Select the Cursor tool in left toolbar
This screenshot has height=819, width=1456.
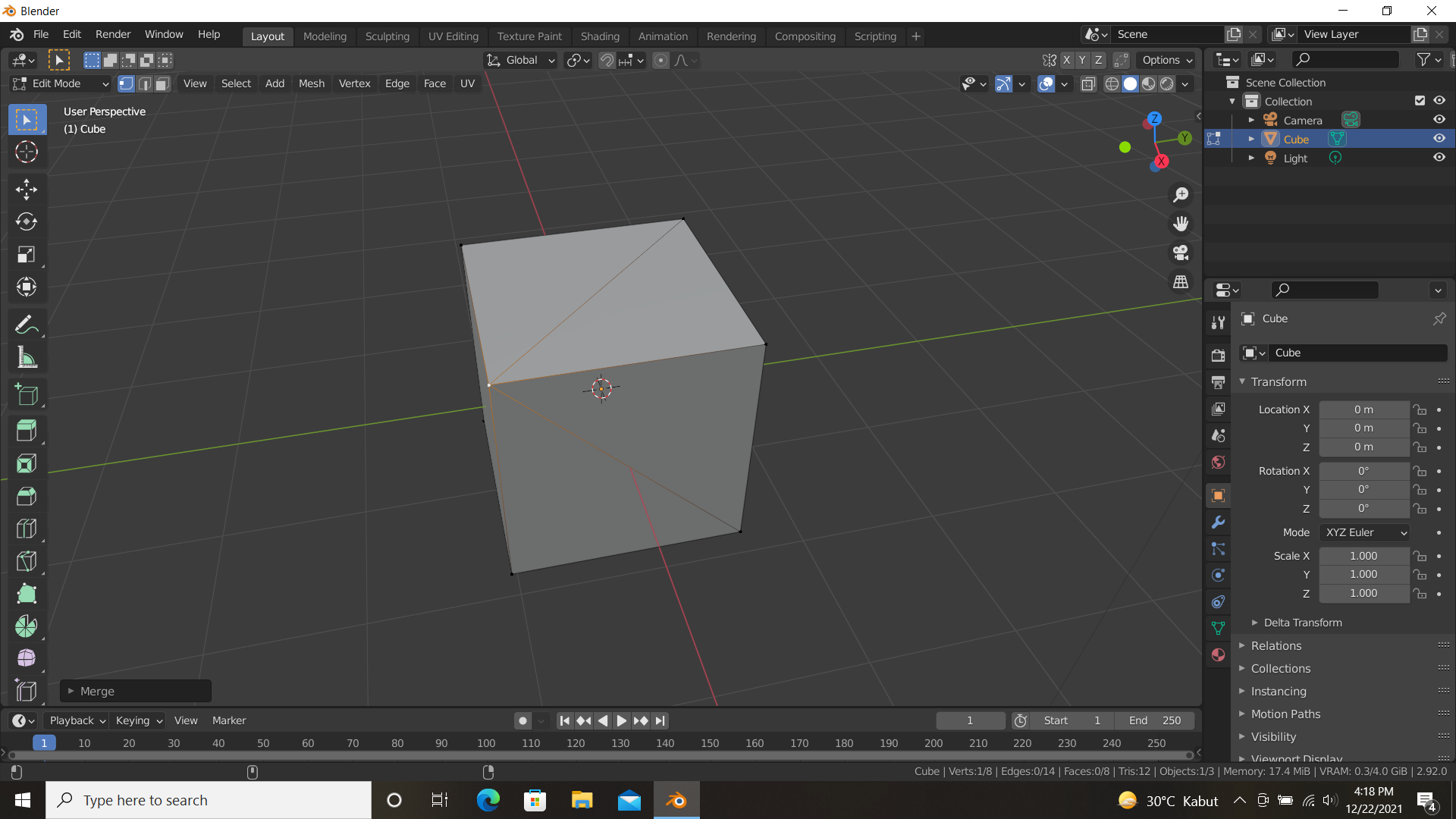[x=27, y=152]
